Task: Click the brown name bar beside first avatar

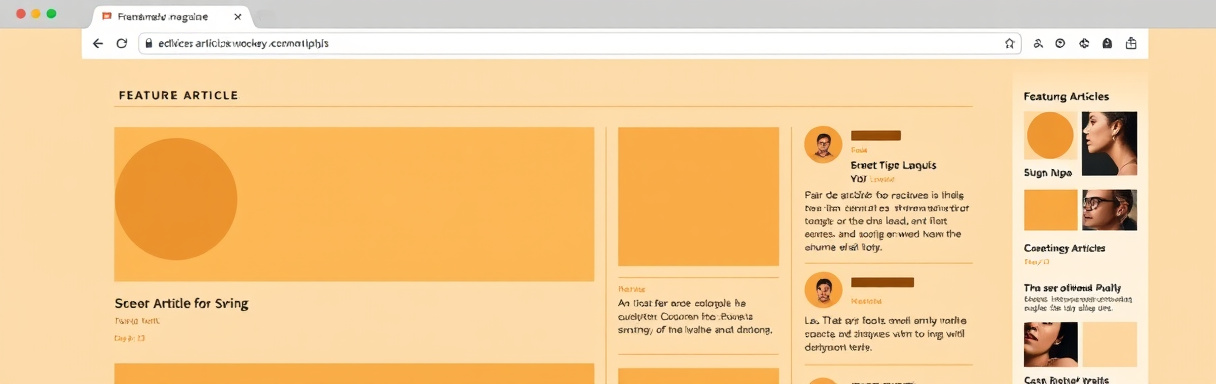Action: click(x=876, y=135)
